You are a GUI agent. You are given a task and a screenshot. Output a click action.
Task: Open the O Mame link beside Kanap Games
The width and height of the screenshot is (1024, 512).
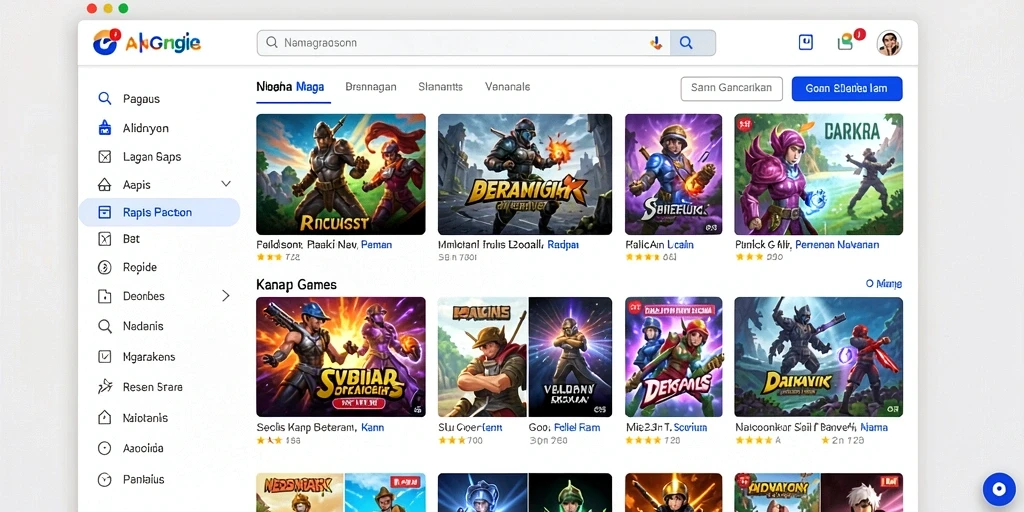[883, 283]
